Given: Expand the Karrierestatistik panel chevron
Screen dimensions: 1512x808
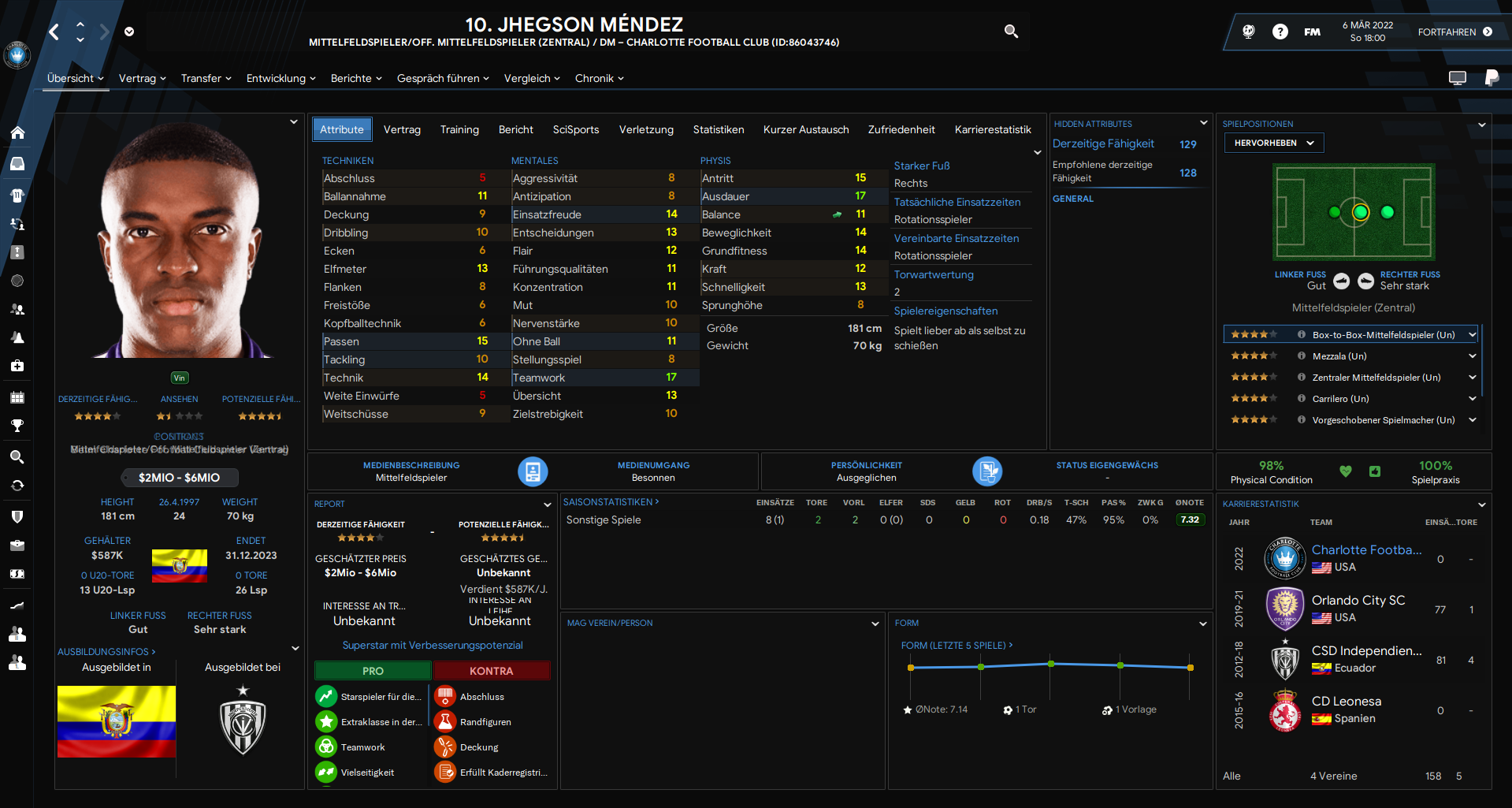Looking at the screenshot, I should pos(1481,505).
